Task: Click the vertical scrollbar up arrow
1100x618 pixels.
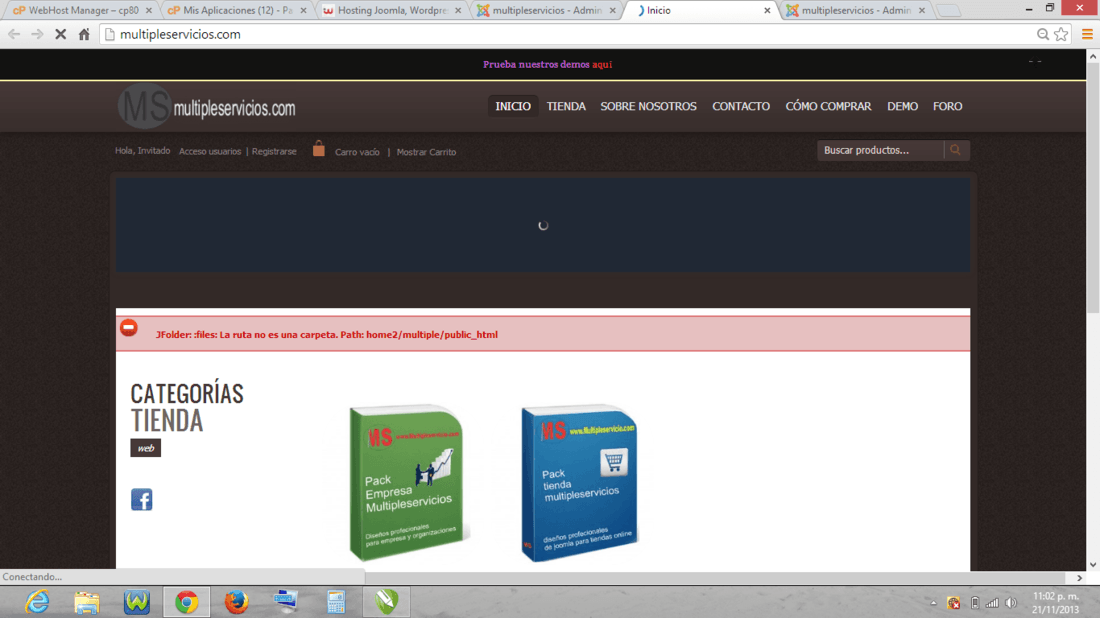Action: tap(1093, 56)
